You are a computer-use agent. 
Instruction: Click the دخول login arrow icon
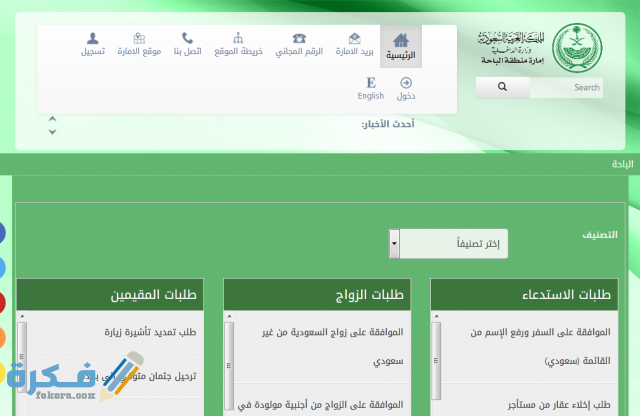tap(406, 82)
